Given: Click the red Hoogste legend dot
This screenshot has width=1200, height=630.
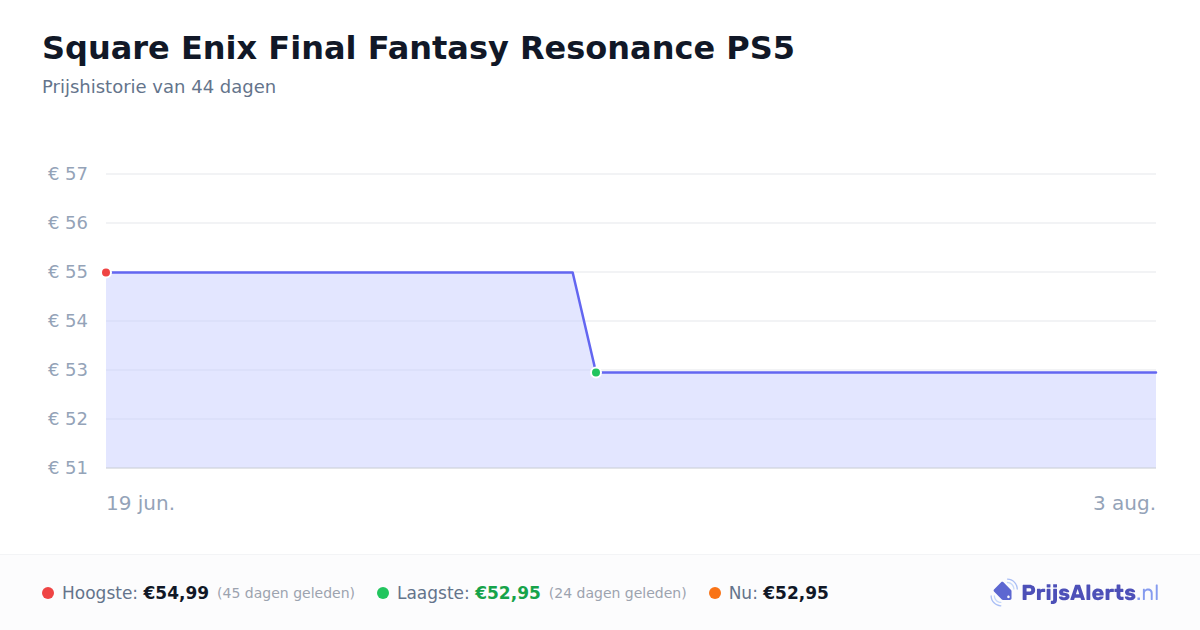Looking at the screenshot, I should pyautogui.click(x=48, y=593).
